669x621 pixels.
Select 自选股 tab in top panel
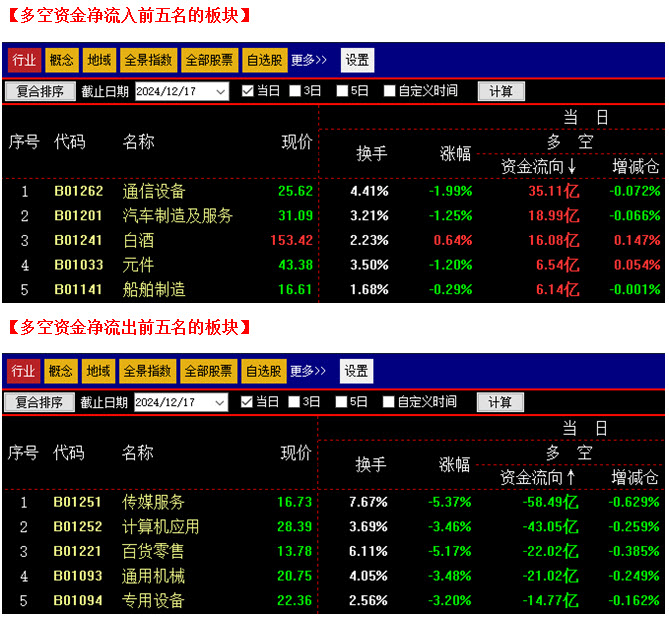click(x=264, y=60)
